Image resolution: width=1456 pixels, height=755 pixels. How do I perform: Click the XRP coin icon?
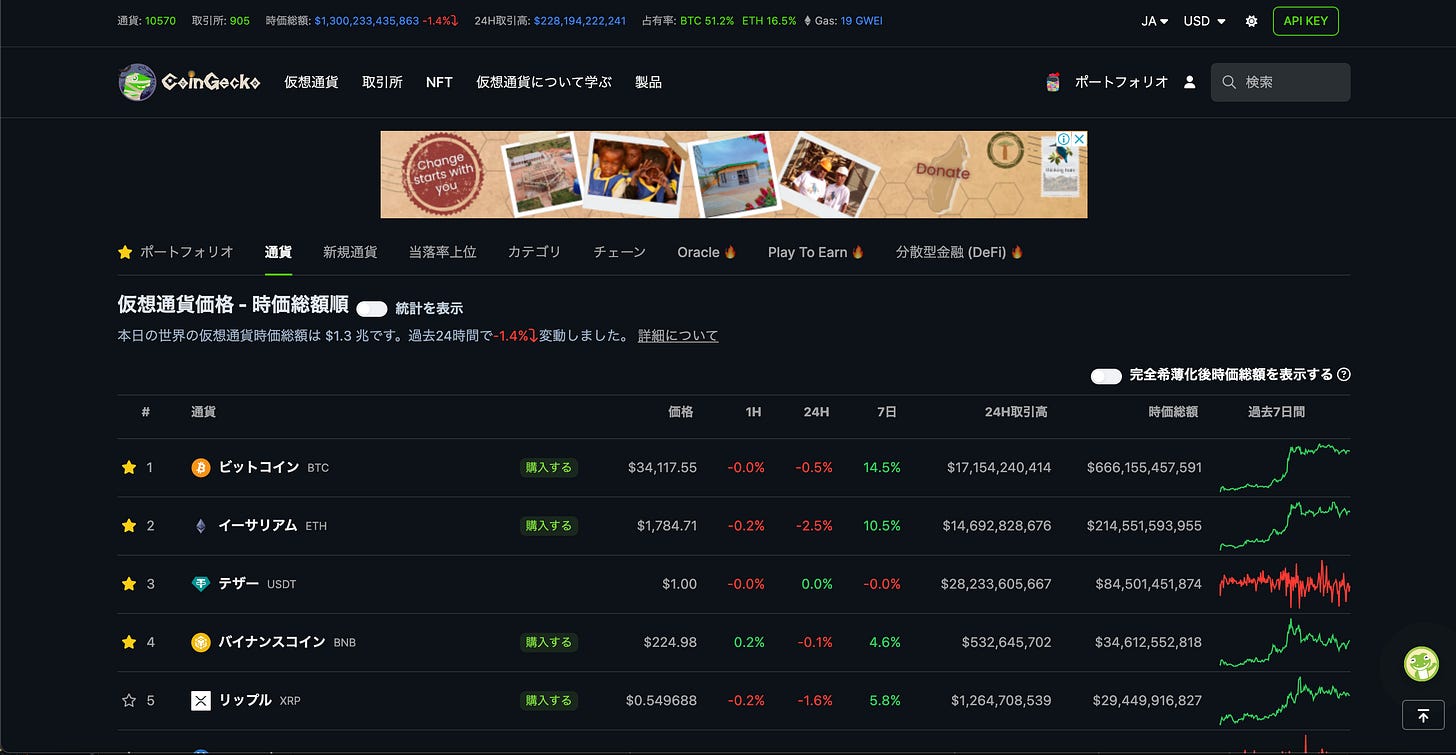pyautogui.click(x=201, y=700)
